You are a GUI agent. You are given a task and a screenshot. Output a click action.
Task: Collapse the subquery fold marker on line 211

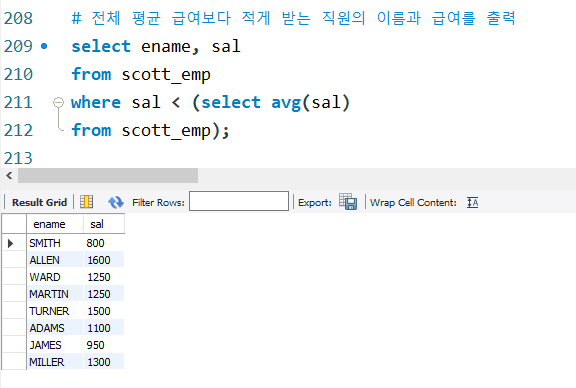tap(58, 102)
